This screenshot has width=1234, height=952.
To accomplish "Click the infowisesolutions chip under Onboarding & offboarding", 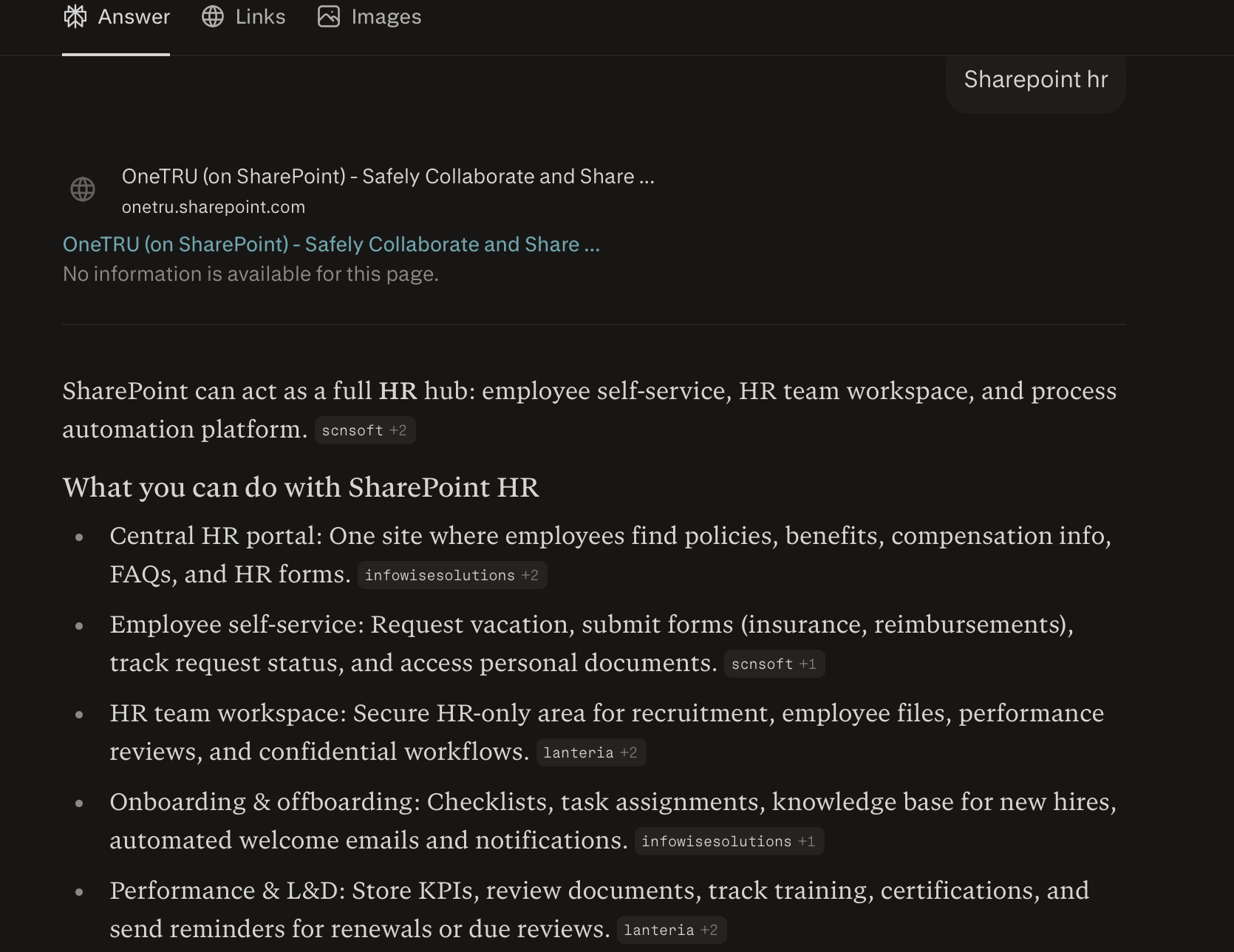I will click(x=729, y=840).
